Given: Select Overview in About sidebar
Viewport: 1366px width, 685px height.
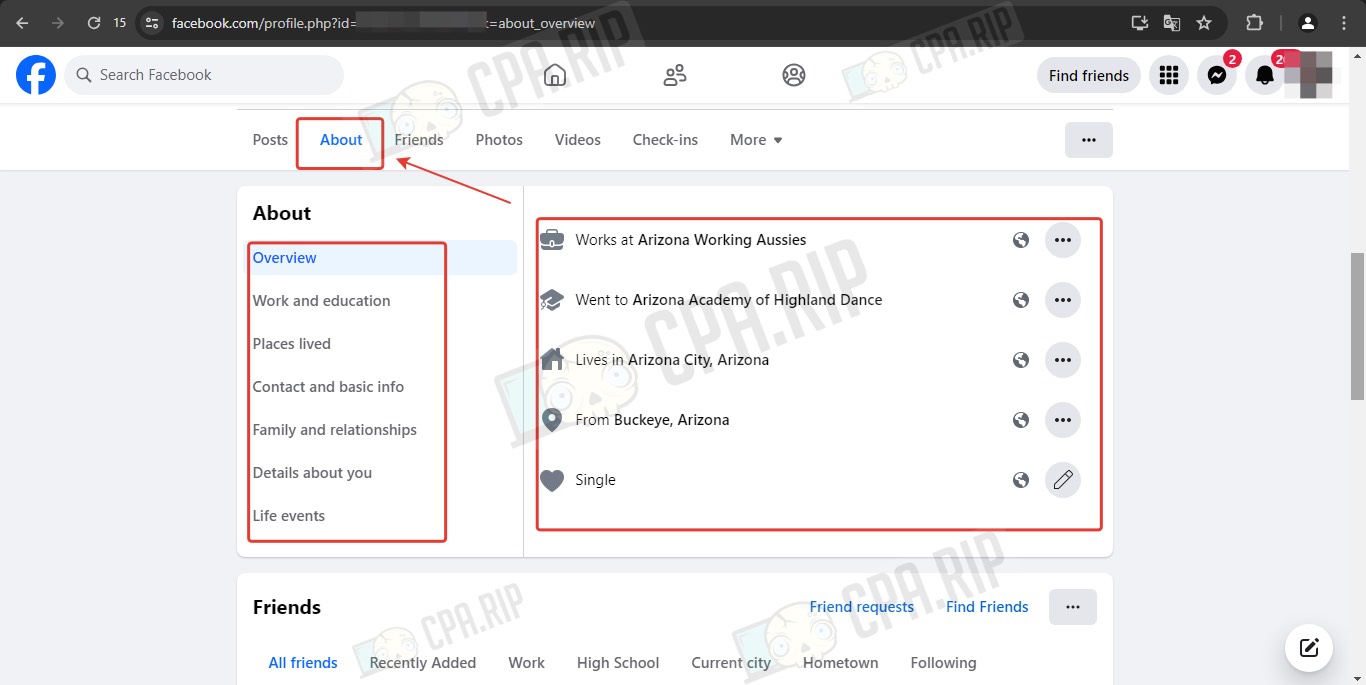Looking at the screenshot, I should pos(381,258).
